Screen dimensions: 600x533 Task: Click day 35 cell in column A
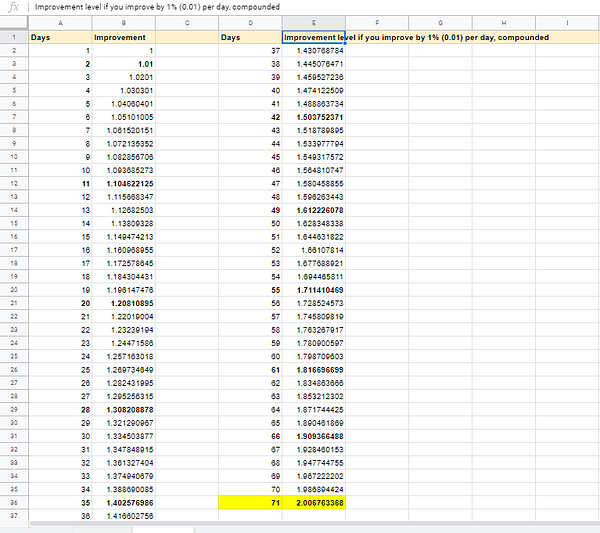[60, 502]
